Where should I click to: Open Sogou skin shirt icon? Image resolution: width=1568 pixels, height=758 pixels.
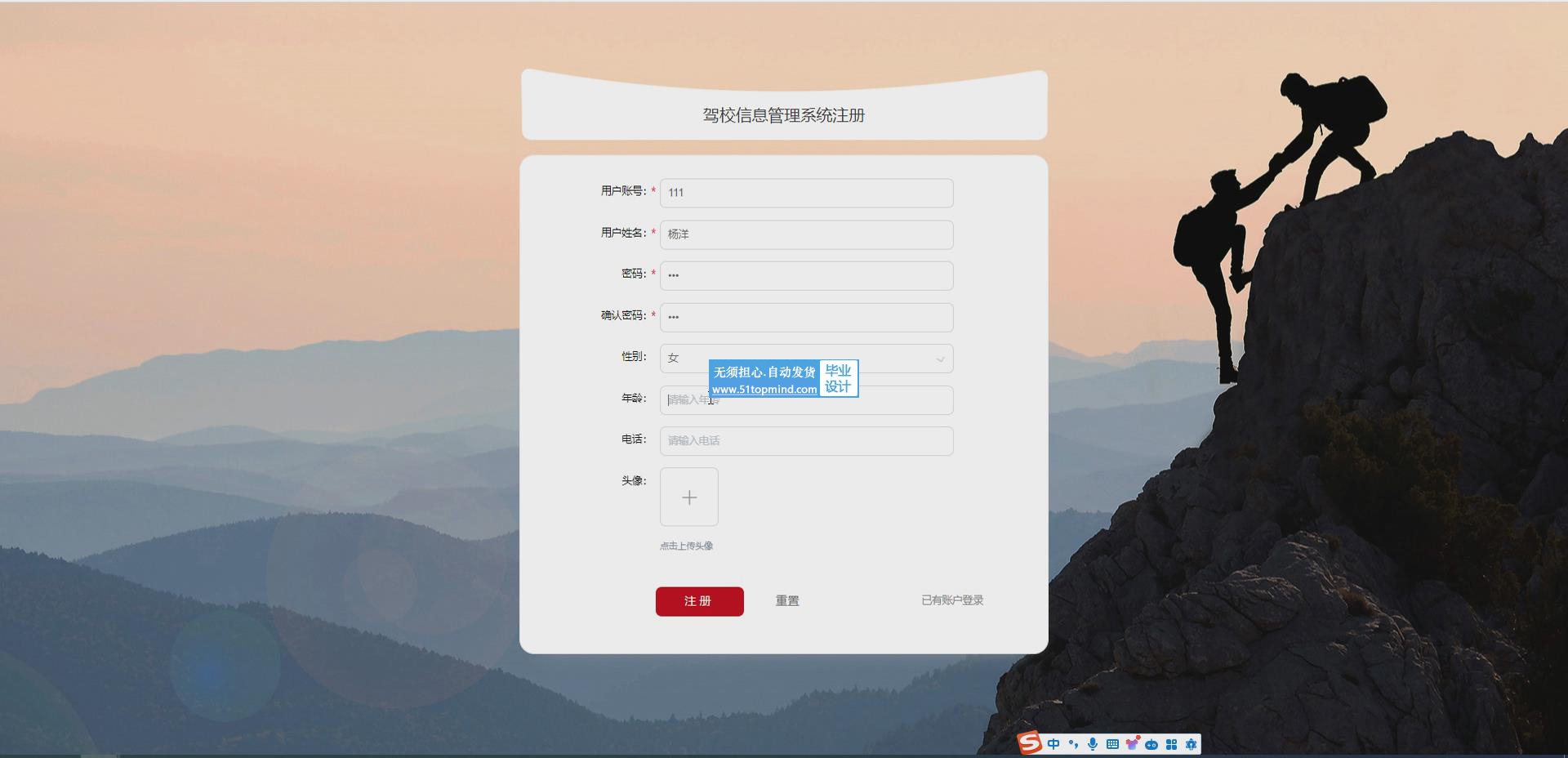pyautogui.click(x=1132, y=744)
